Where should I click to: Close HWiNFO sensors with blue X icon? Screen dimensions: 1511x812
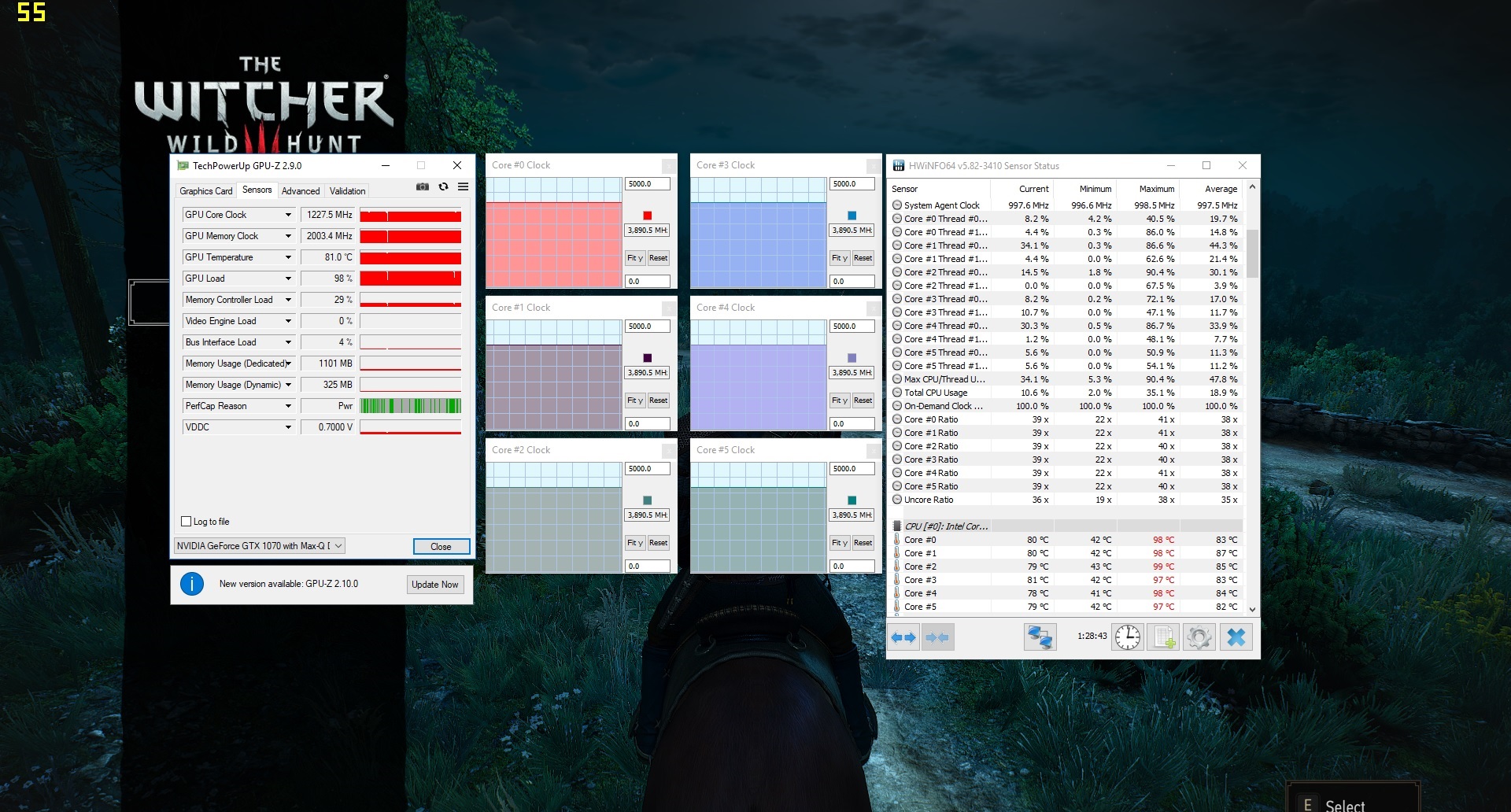coord(1236,637)
